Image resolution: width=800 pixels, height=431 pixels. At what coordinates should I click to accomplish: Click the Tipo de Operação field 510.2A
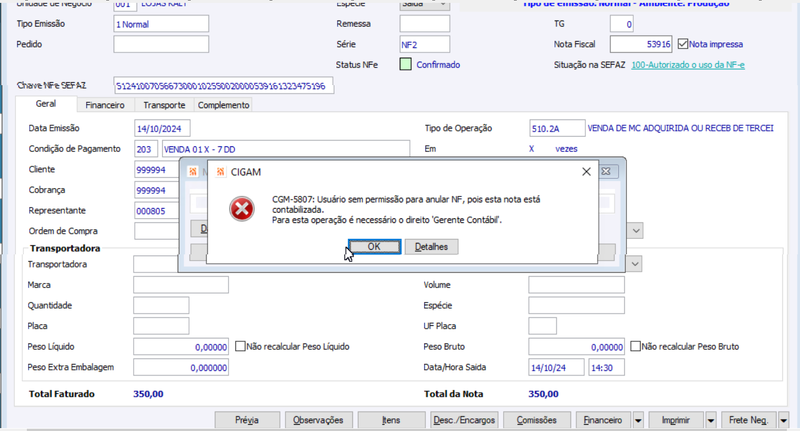pyautogui.click(x=557, y=129)
